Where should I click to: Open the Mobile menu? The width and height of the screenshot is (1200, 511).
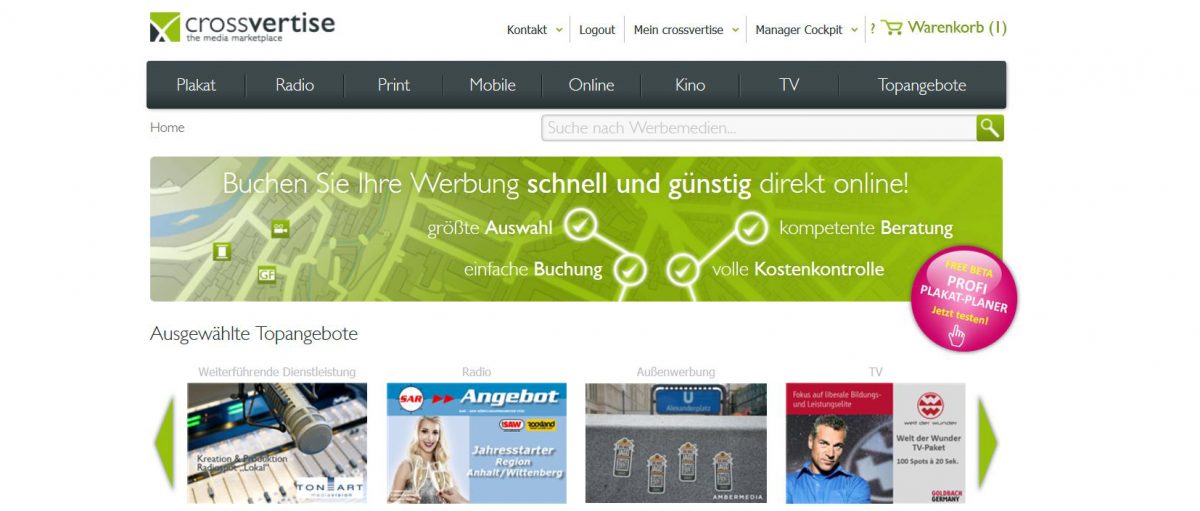(x=493, y=85)
